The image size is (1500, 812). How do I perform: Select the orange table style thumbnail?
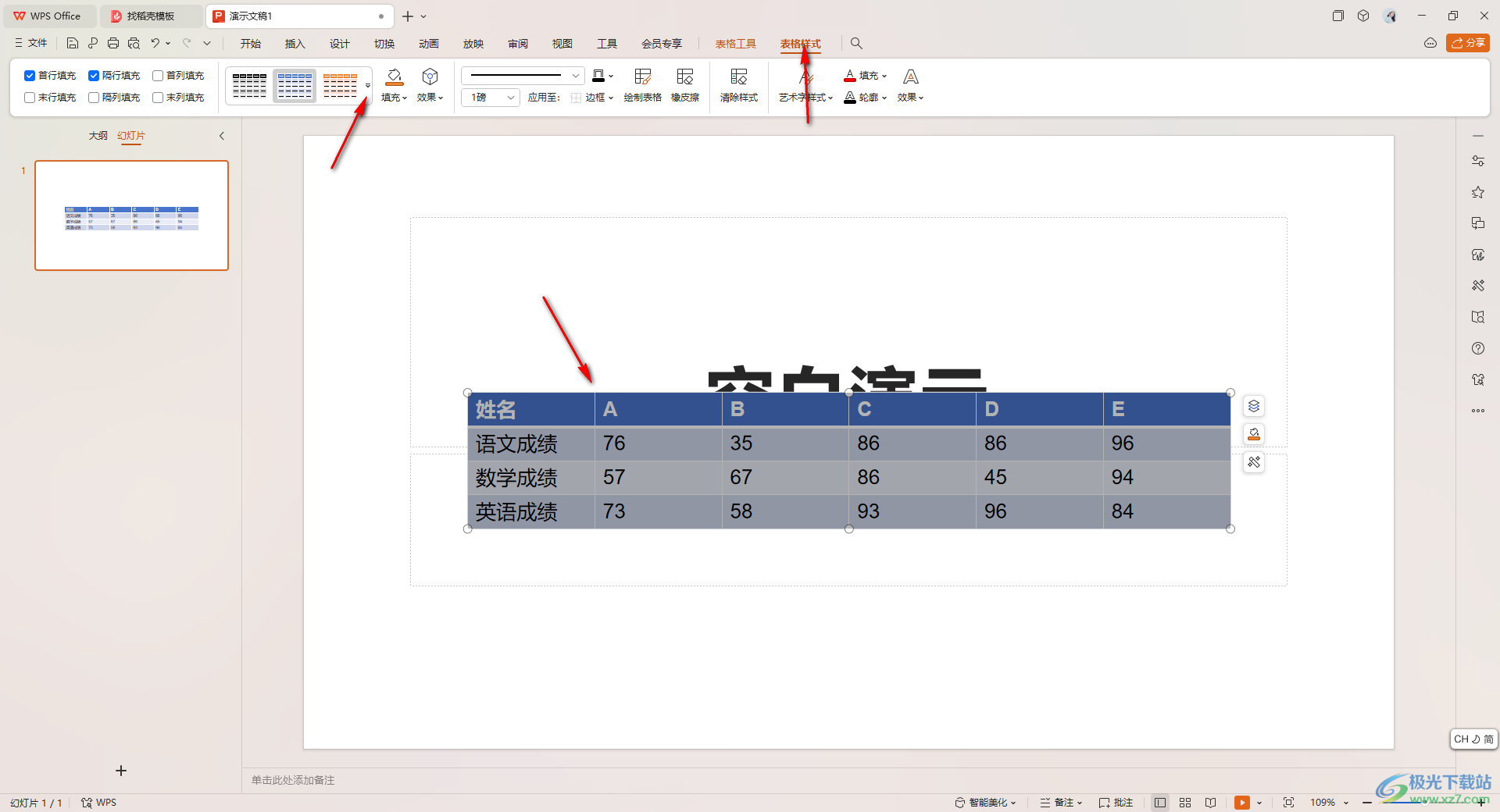click(340, 86)
